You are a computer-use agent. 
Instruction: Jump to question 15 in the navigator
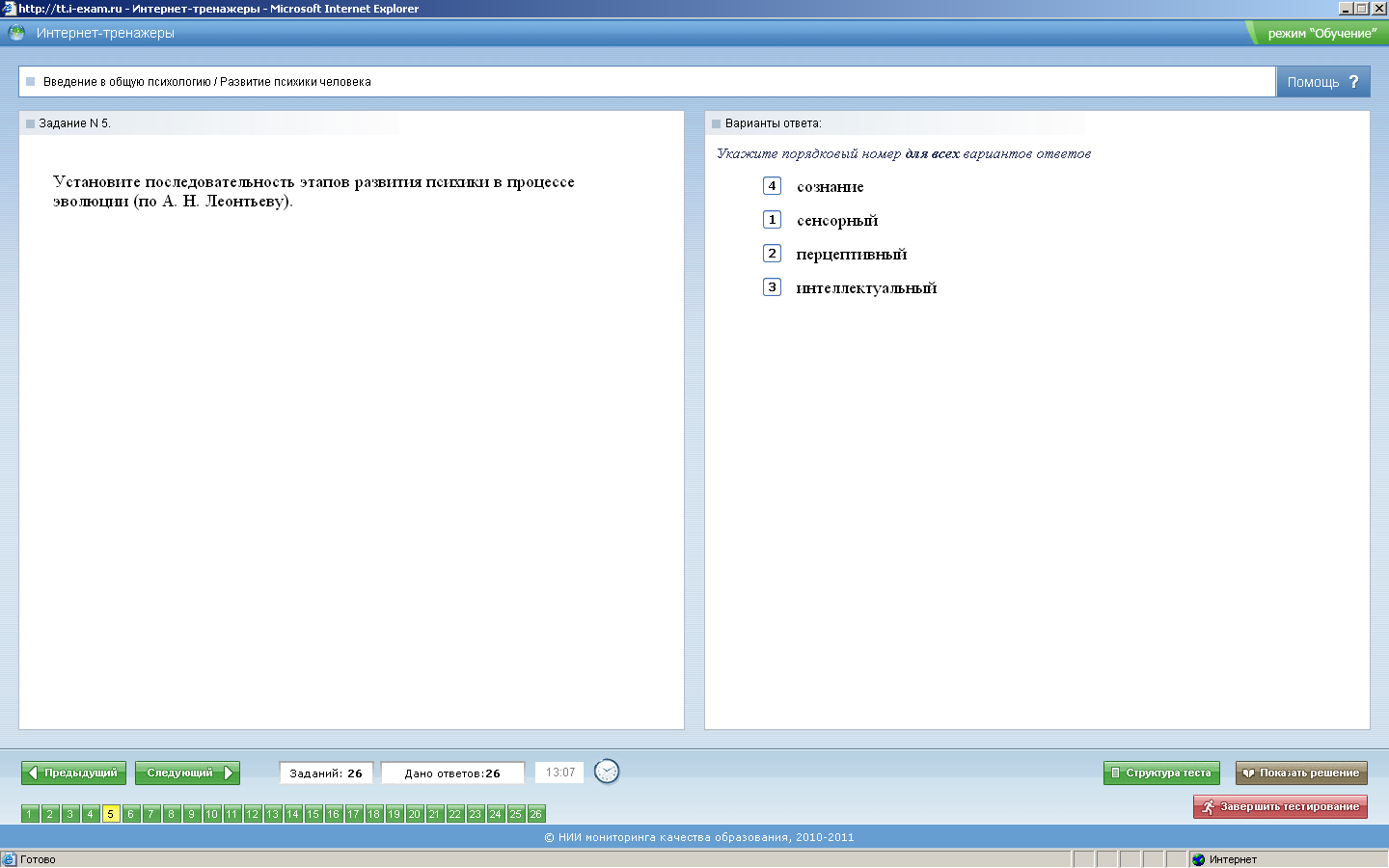pos(313,814)
